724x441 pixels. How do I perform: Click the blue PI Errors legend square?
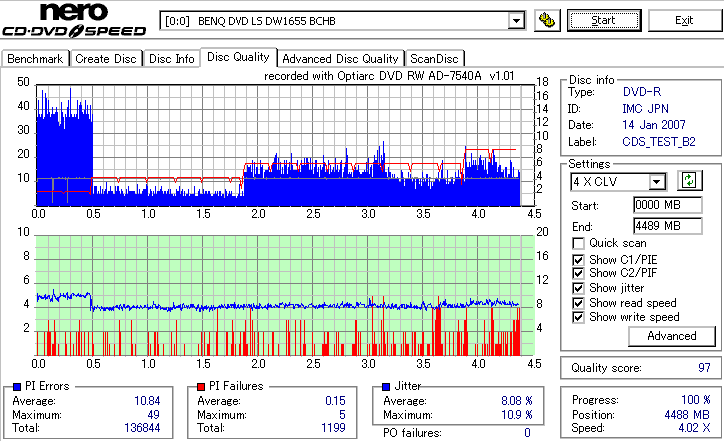(17, 387)
